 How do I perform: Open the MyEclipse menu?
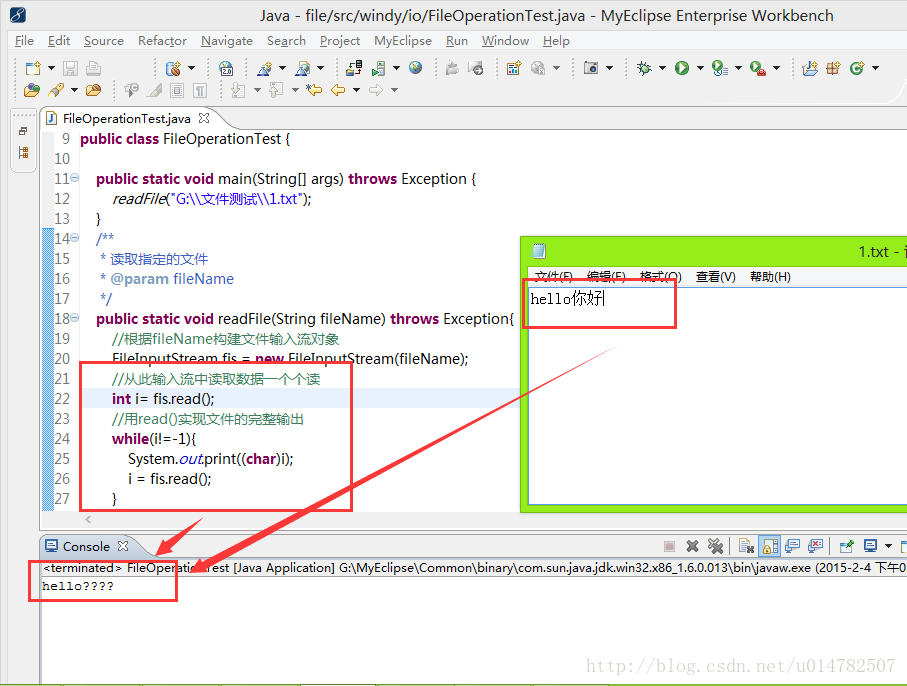point(403,41)
